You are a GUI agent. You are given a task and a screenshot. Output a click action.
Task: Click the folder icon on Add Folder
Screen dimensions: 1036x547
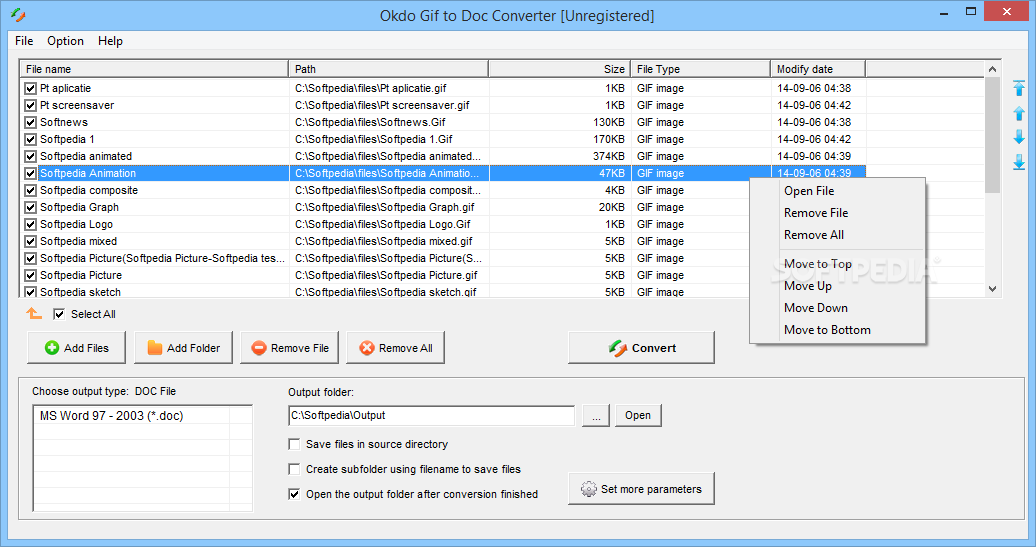click(155, 347)
